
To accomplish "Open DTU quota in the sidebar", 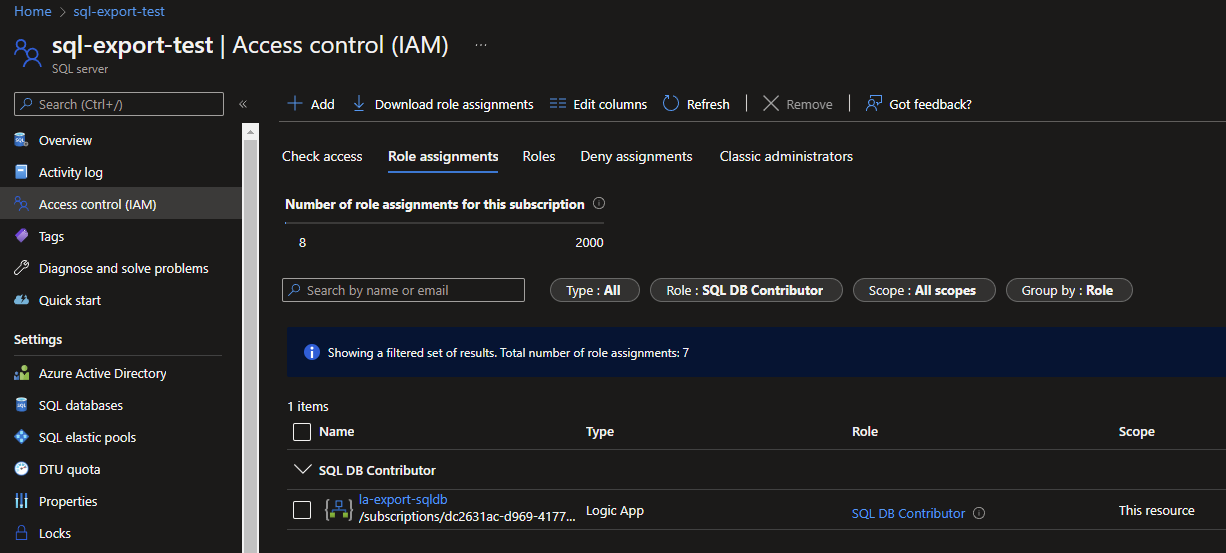I will [70, 469].
